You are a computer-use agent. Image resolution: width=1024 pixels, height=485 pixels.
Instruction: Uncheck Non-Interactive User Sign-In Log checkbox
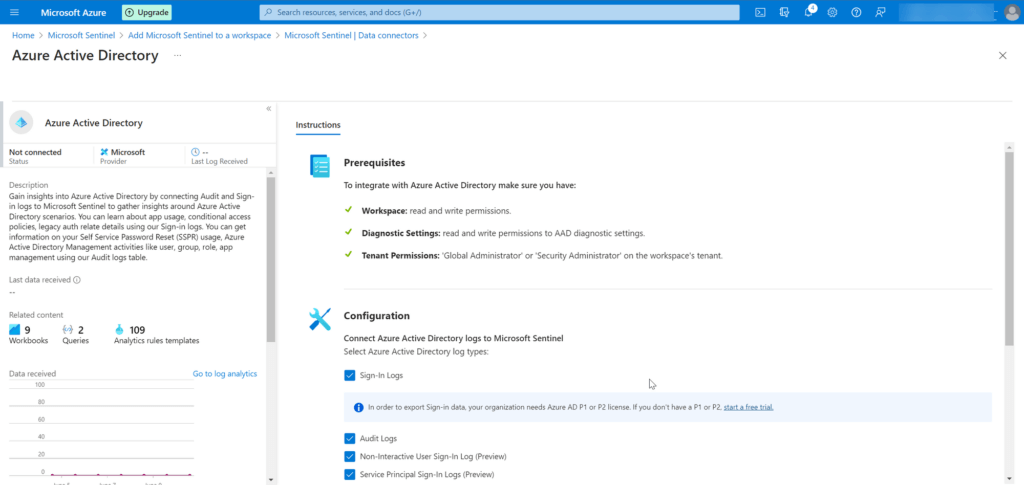pos(349,456)
